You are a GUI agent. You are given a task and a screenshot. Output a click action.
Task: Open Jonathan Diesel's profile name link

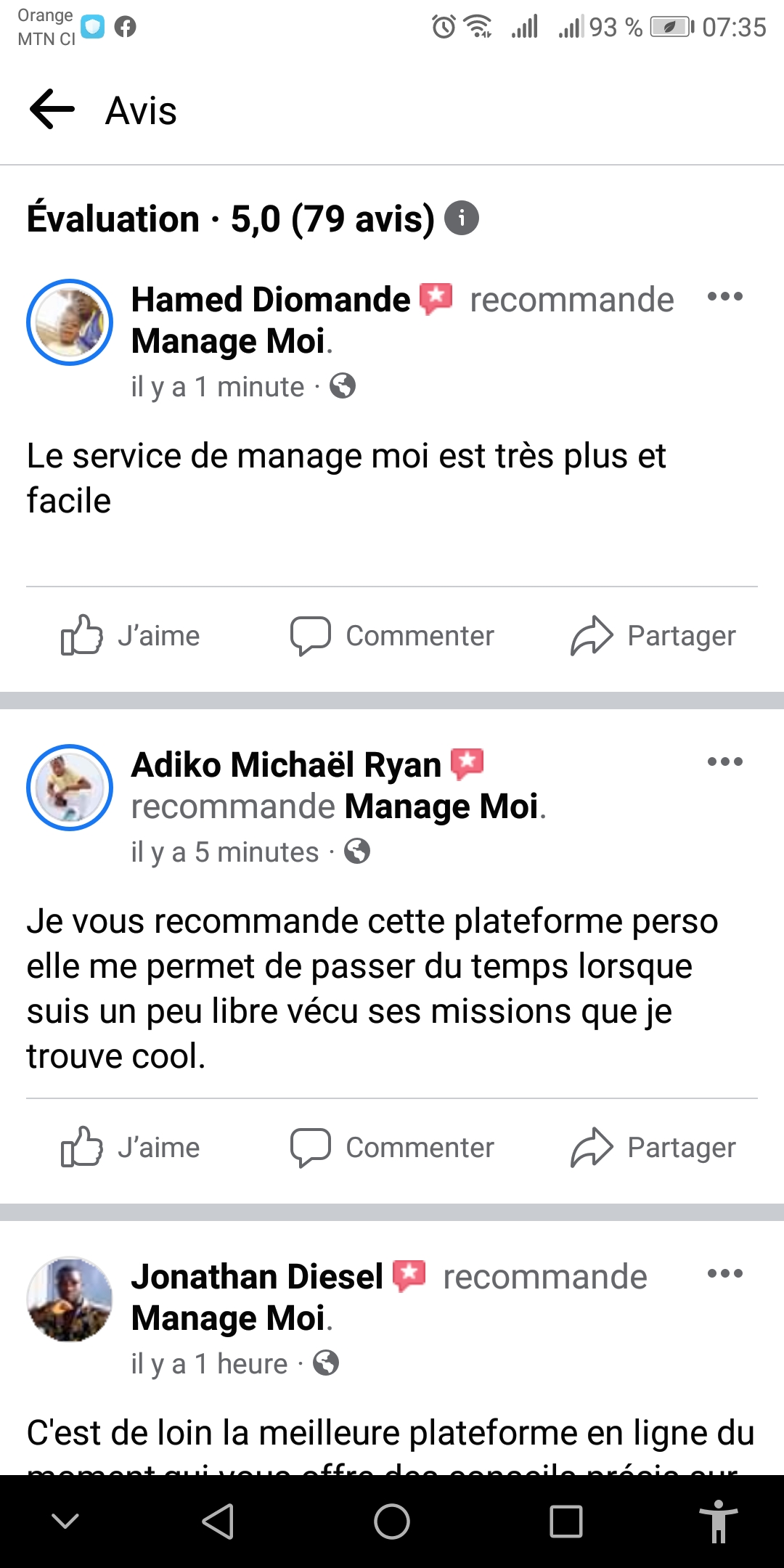tap(257, 1277)
